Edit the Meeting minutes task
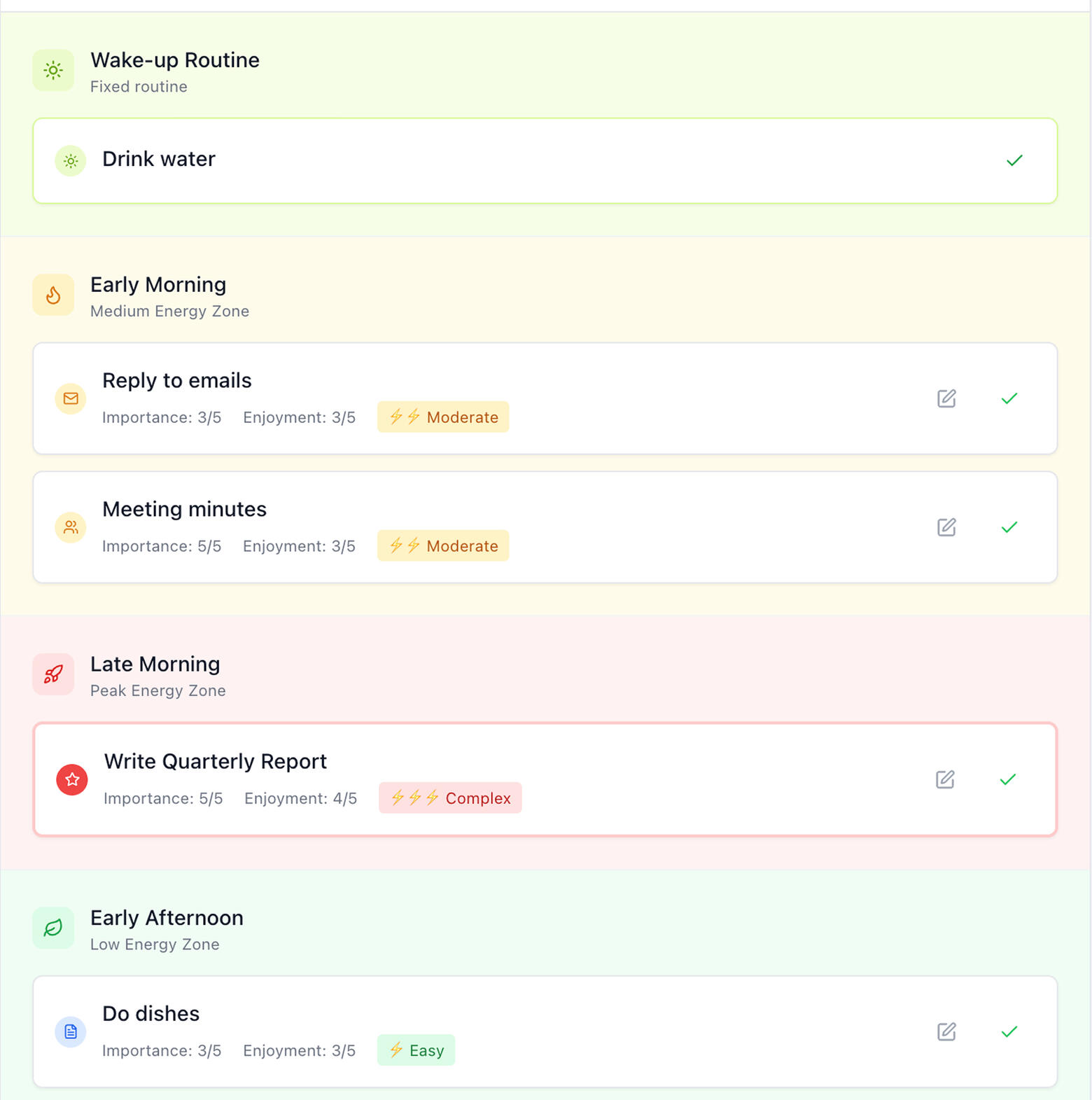Image resolution: width=1092 pixels, height=1100 pixels. [x=946, y=527]
